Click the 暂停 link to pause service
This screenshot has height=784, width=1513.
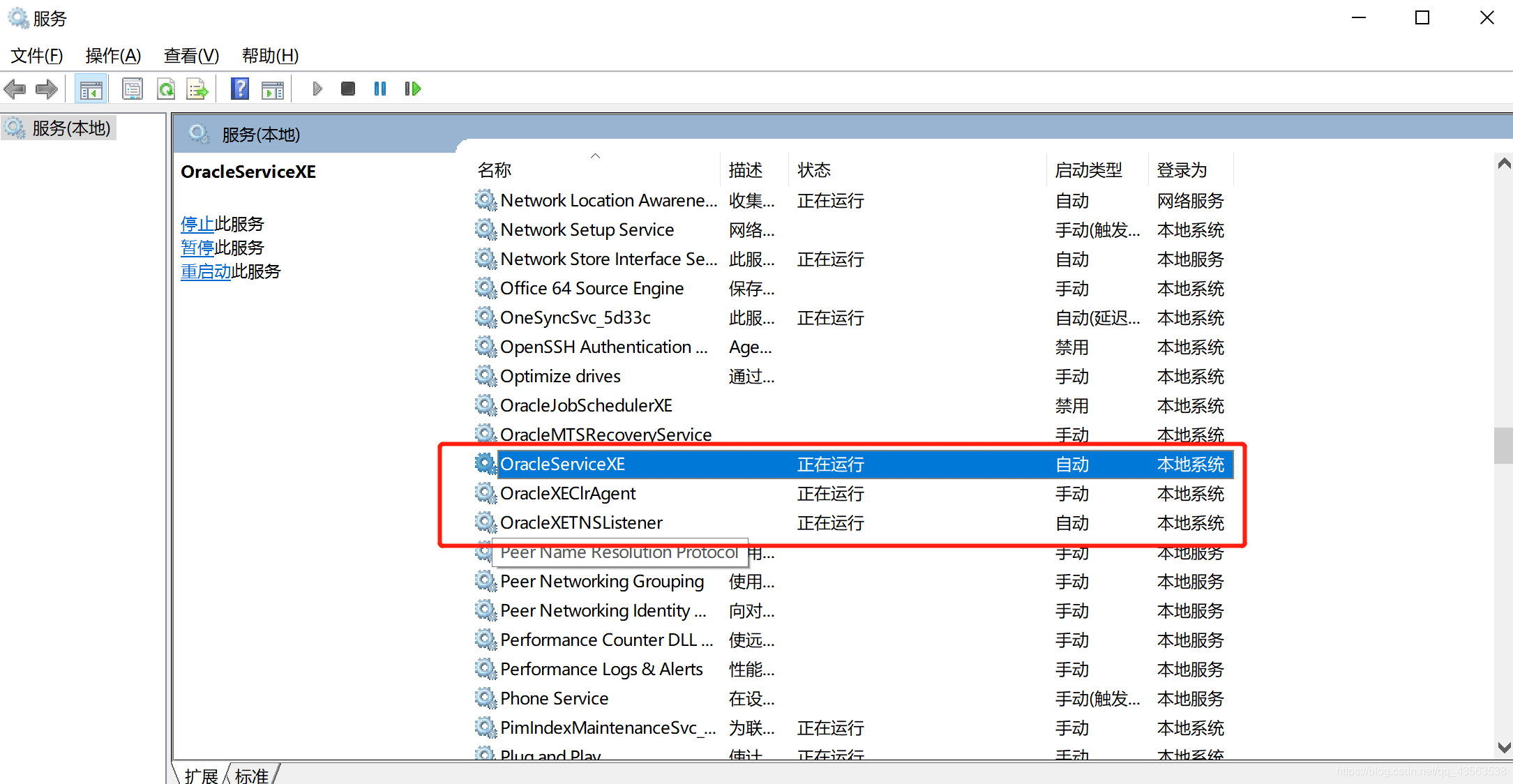pyautogui.click(x=197, y=248)
